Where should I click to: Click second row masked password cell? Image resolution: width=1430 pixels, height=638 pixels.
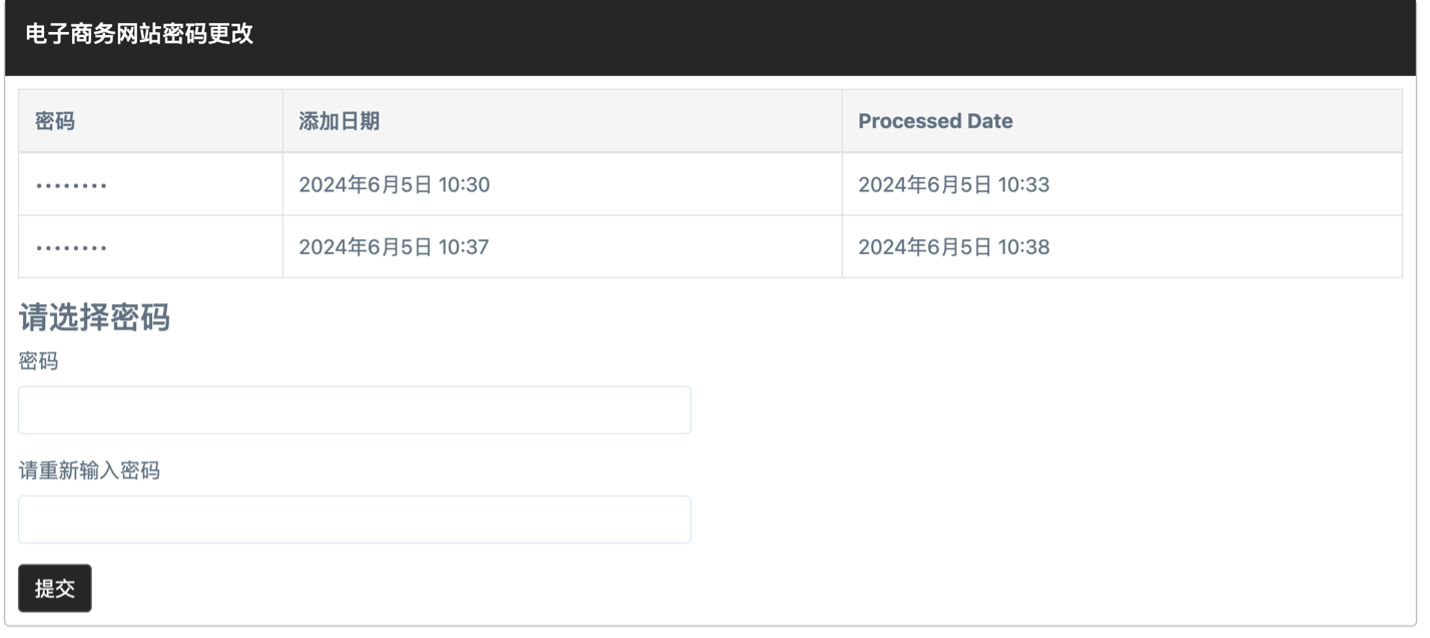(x=150, y=246)
